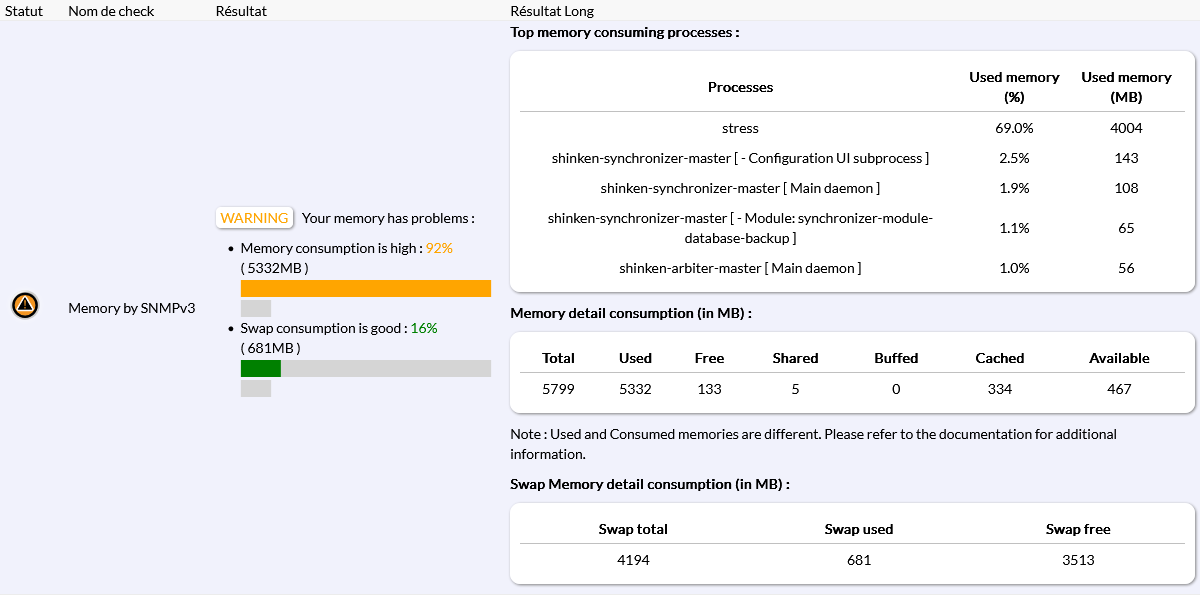Click the orange memory consumption bar
Viewport: 1200px width, 595px height.
tap(365, 288)
